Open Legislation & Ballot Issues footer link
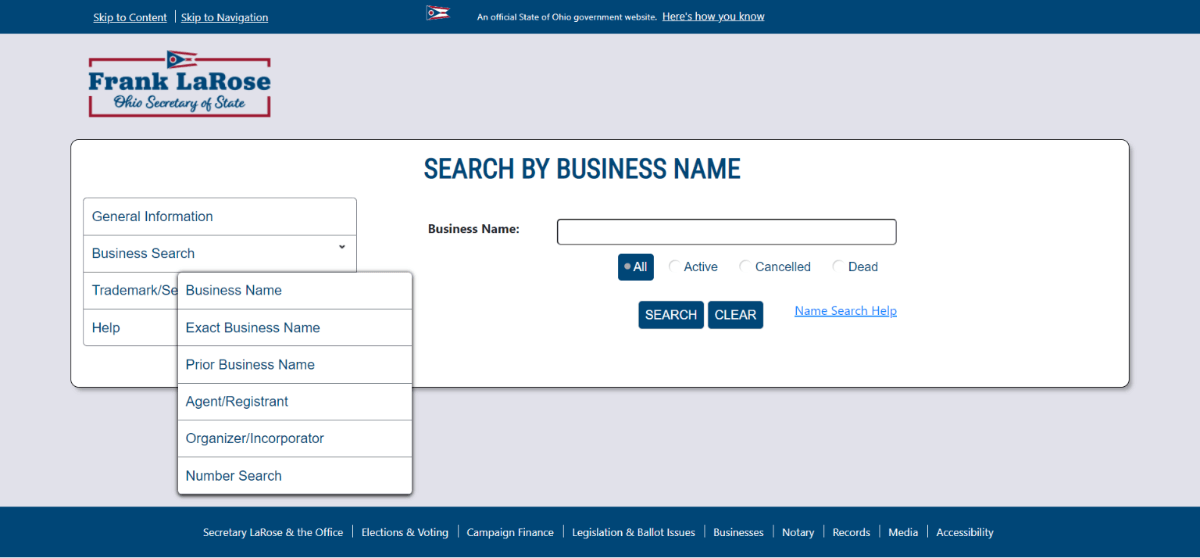This screenshot has width=1200, height=558. coord(633,532)
